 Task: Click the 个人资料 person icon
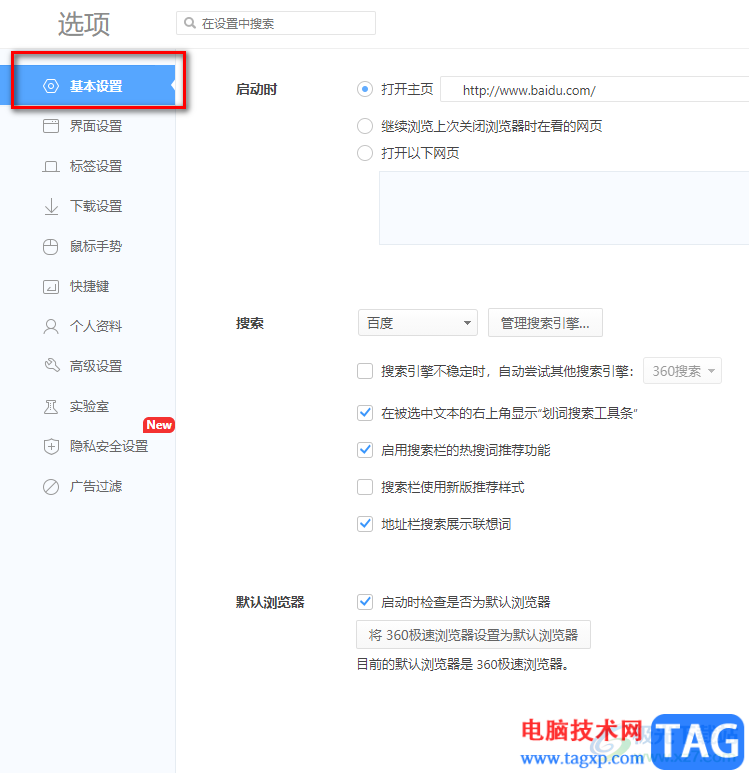pos(51,326)
